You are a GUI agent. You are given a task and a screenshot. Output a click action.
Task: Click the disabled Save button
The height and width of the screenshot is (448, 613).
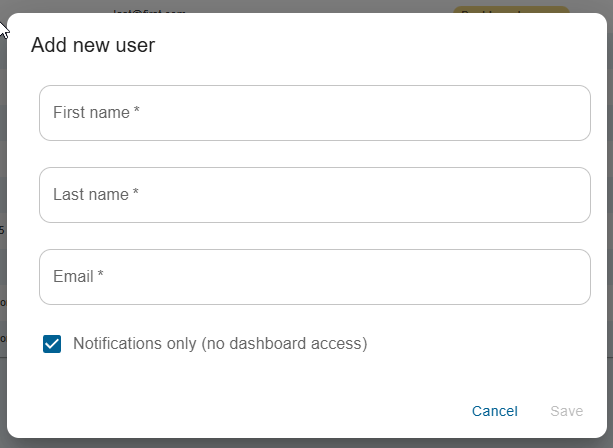[x=566, y=411]
